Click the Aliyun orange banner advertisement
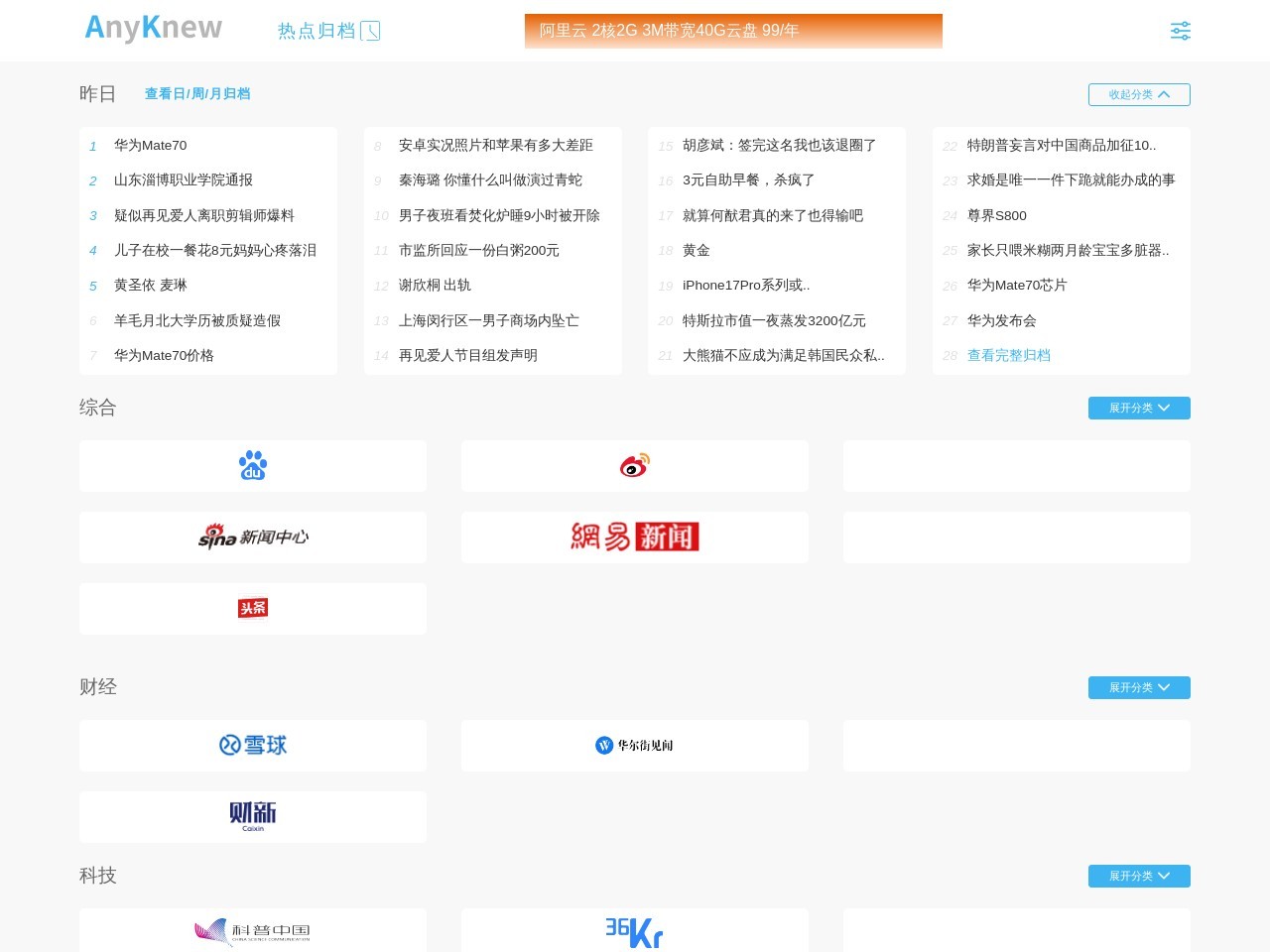This screenshot has height=952, width=1270. coord(733,31)
